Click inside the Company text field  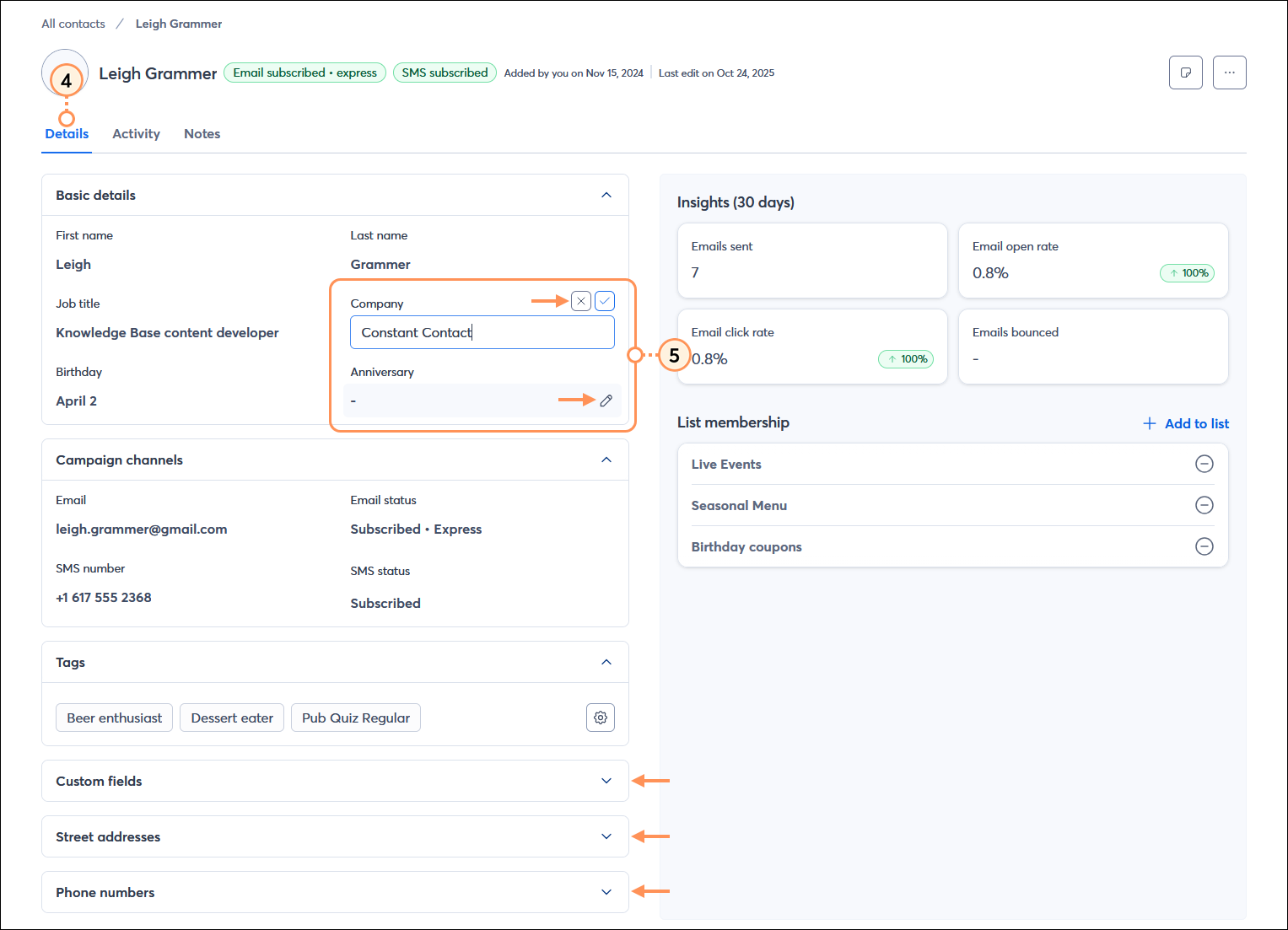point(482,332)
